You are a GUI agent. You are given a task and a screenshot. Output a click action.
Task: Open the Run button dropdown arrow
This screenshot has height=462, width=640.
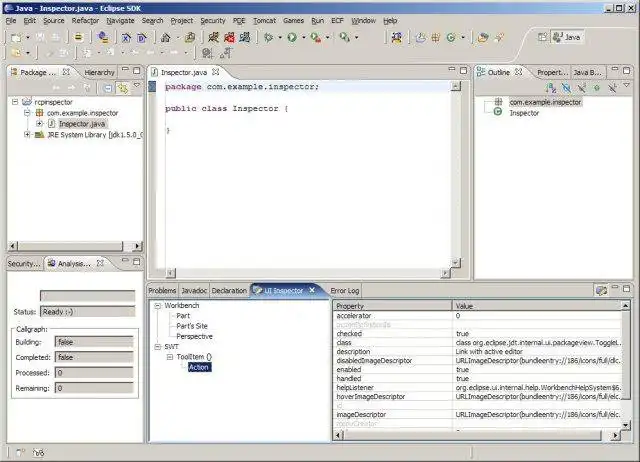pos(304,38)
